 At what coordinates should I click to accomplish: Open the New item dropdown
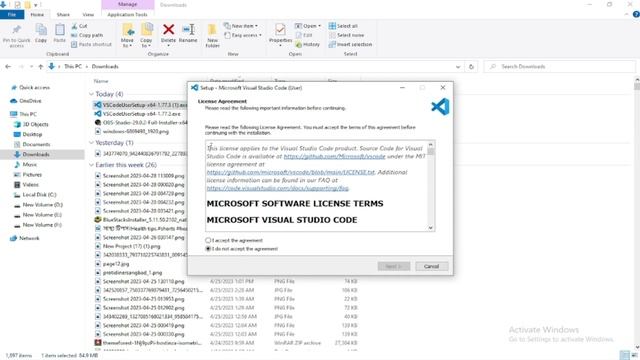[x=241, y=26]
